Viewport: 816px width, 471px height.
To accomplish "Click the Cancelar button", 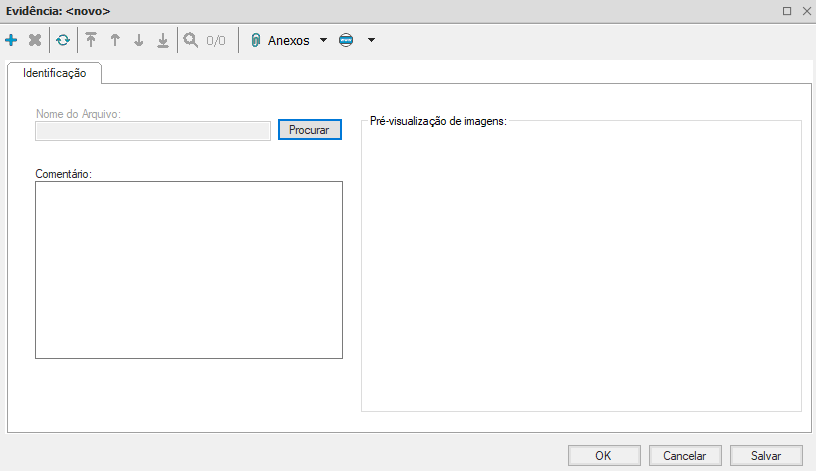I will [x=685, y=455].
